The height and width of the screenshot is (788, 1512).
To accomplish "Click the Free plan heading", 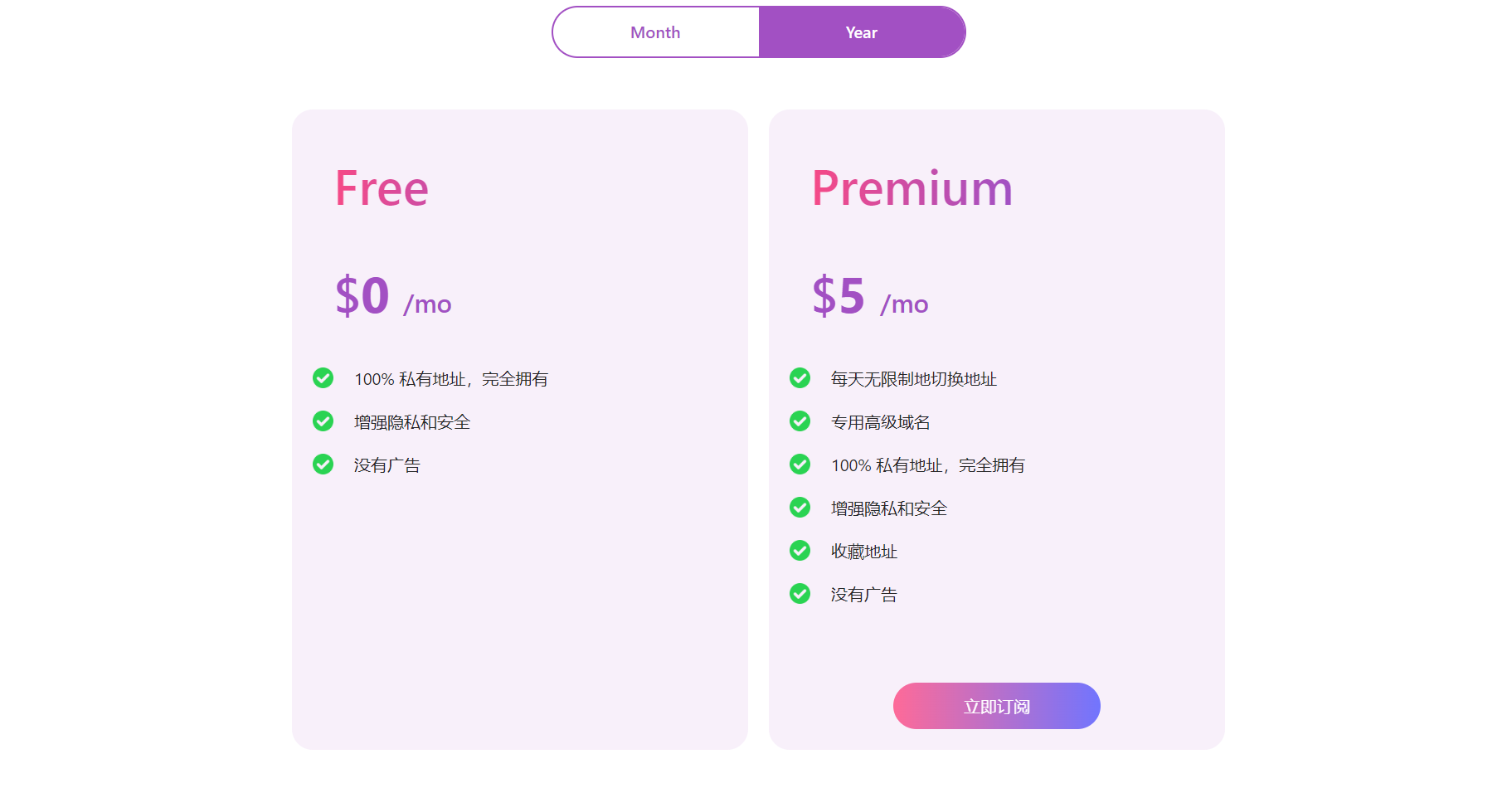I will point(382,188).
